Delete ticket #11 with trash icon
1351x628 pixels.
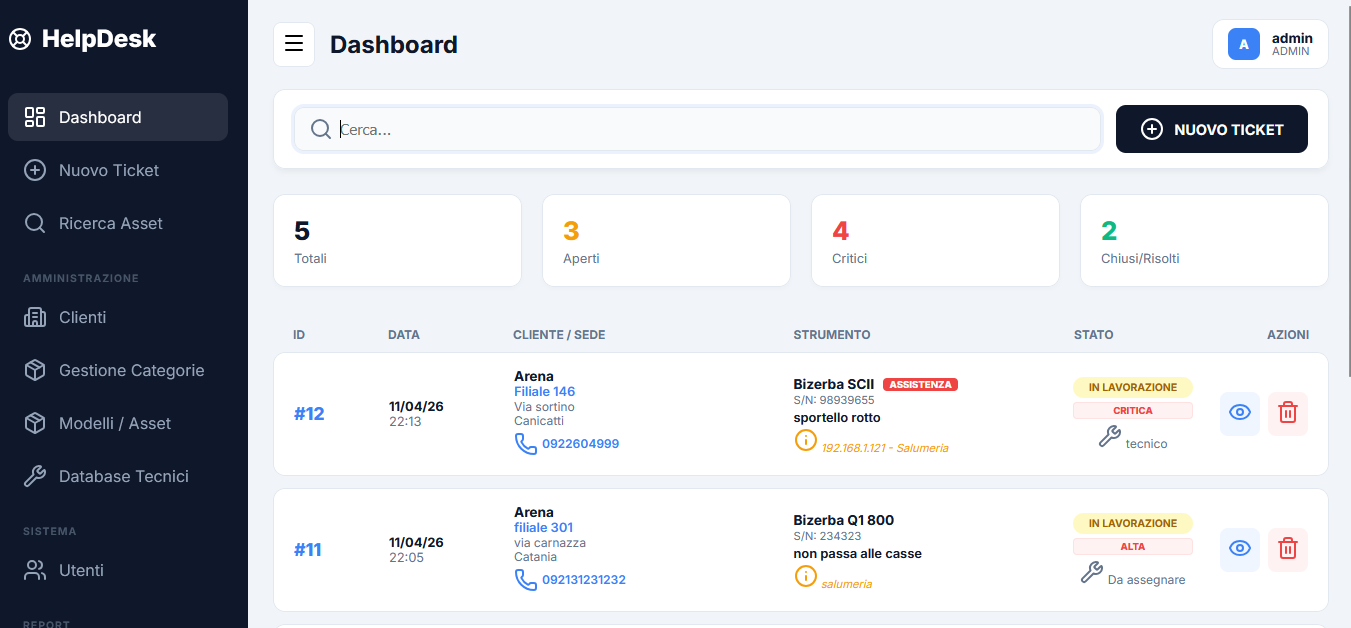coord(1287,549)
